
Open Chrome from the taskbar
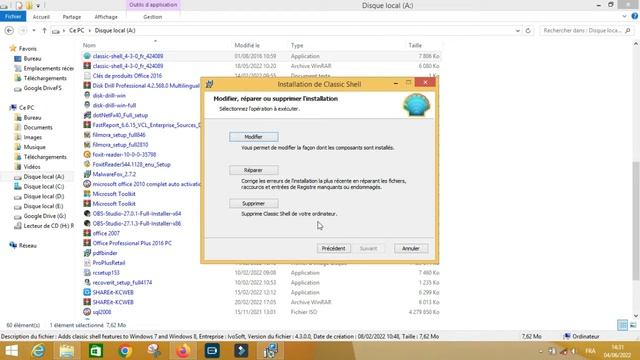tap(125, 351)
